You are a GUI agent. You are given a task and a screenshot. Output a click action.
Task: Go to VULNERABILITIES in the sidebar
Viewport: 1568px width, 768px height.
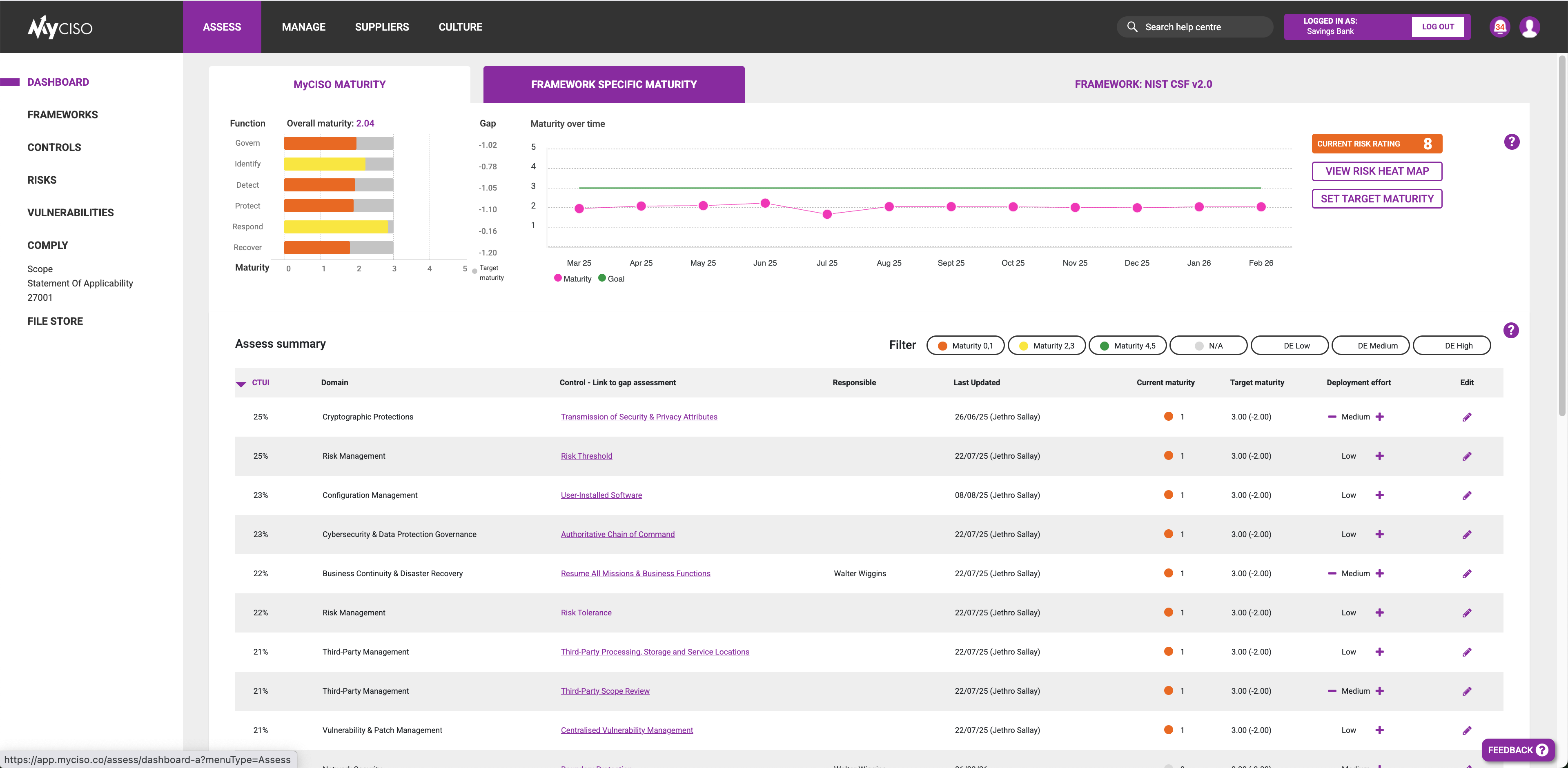(70, 212)
